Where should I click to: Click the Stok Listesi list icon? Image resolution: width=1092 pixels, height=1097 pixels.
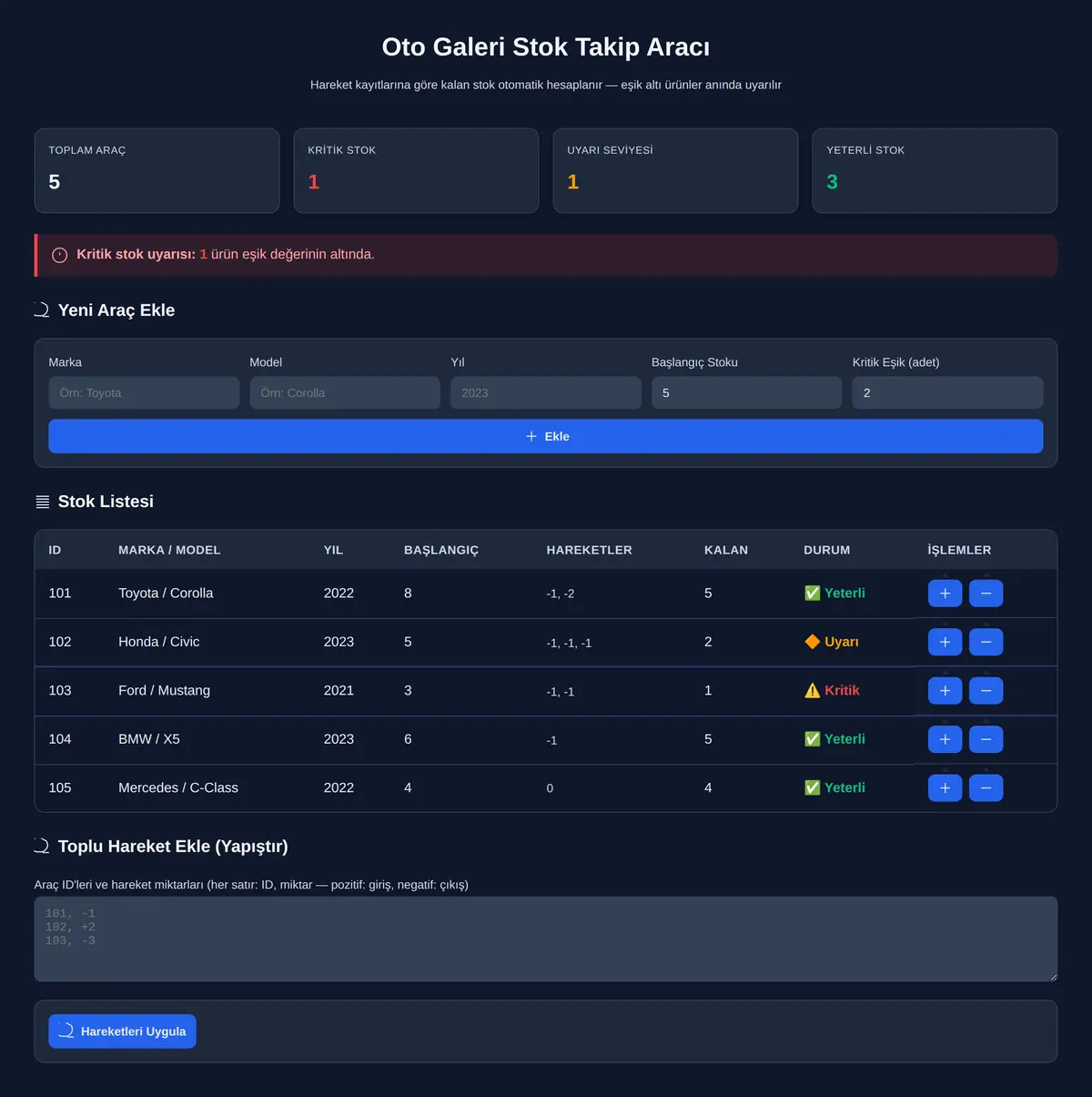43,502
